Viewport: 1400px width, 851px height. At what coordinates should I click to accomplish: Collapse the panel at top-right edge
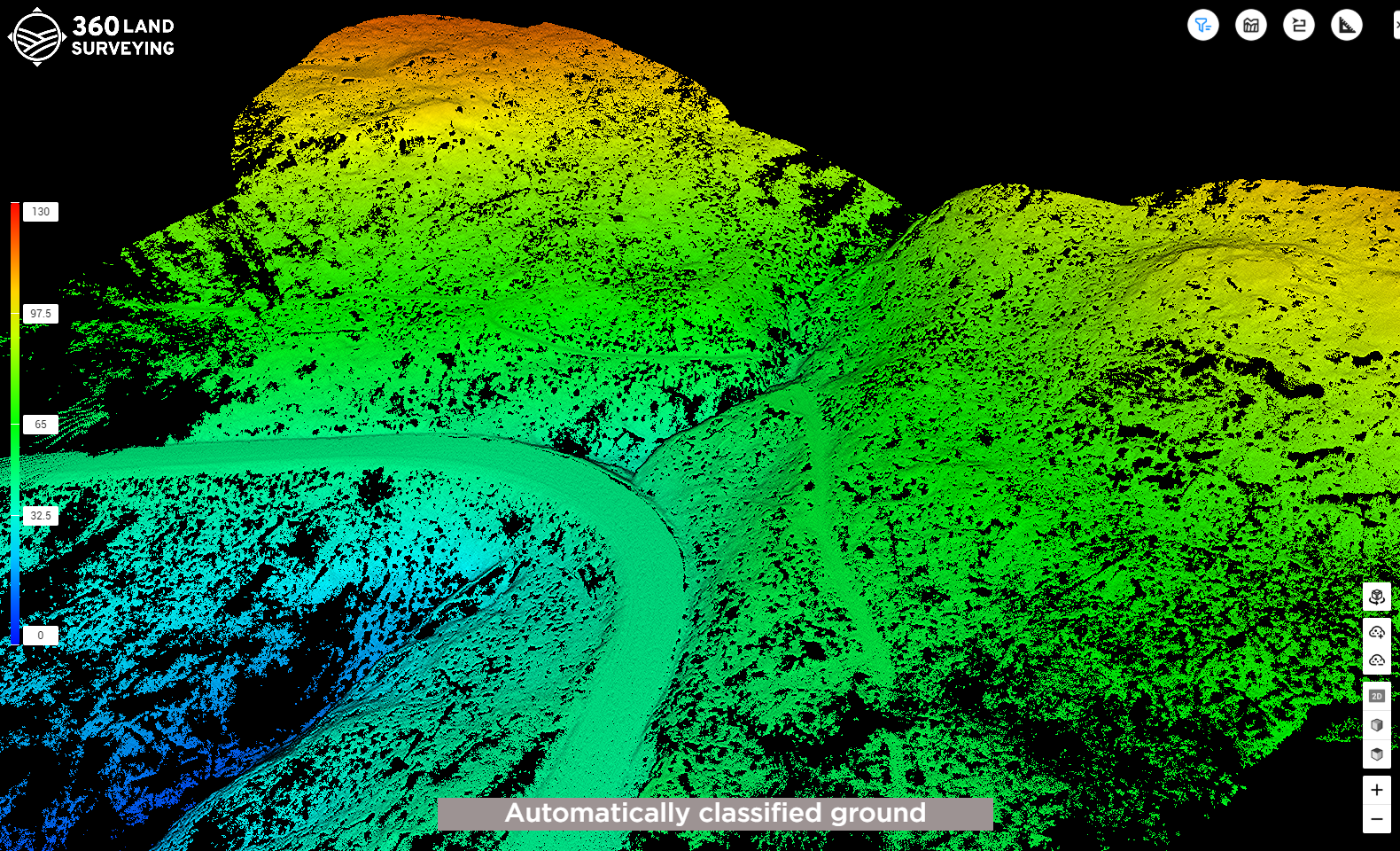click(x=1396, y=25)
